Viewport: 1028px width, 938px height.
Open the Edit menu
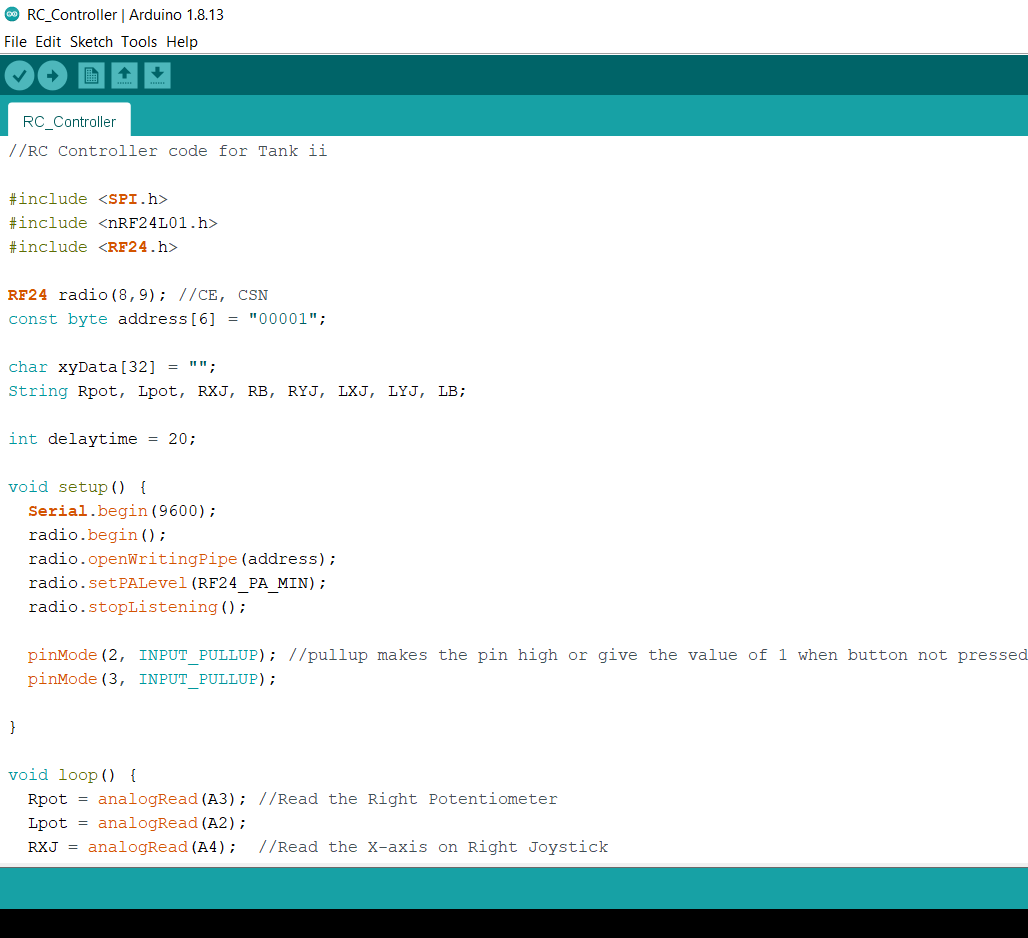pyautogui.click(x=47, y=42)
